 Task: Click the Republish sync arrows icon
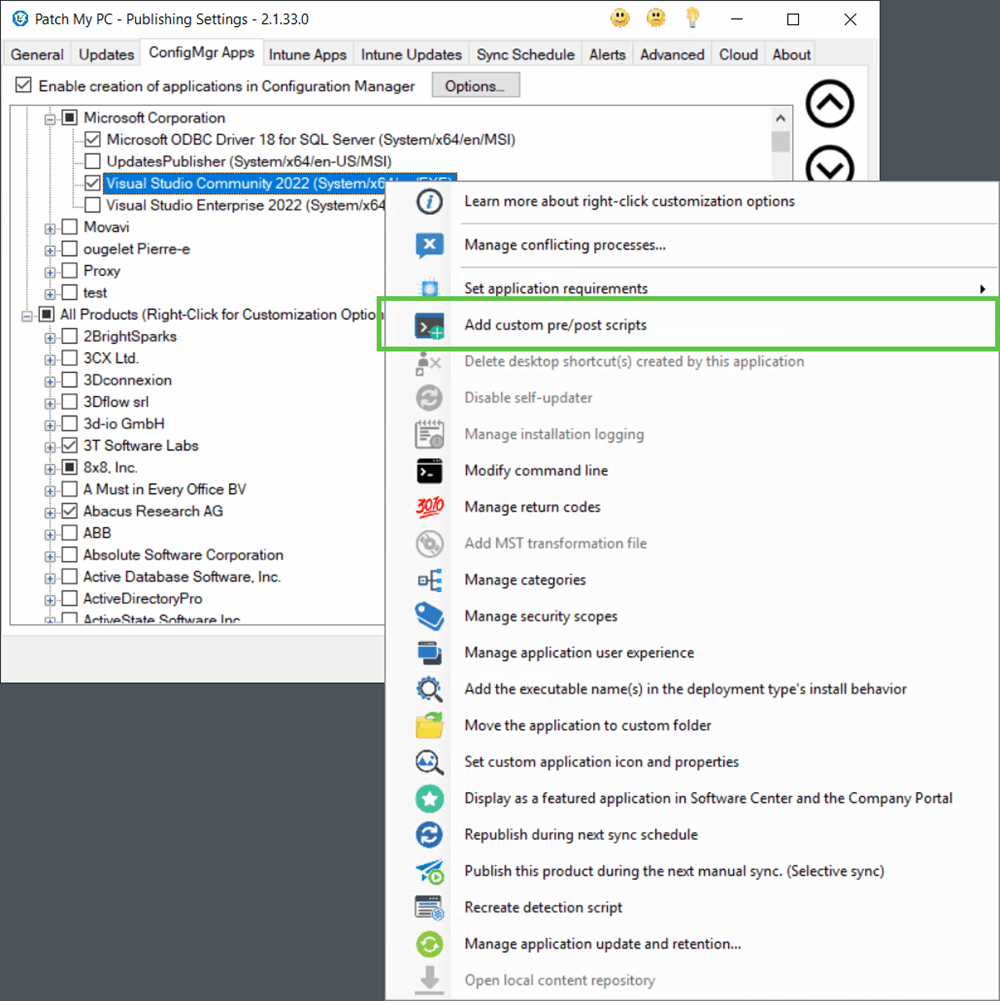coord(429,835)
